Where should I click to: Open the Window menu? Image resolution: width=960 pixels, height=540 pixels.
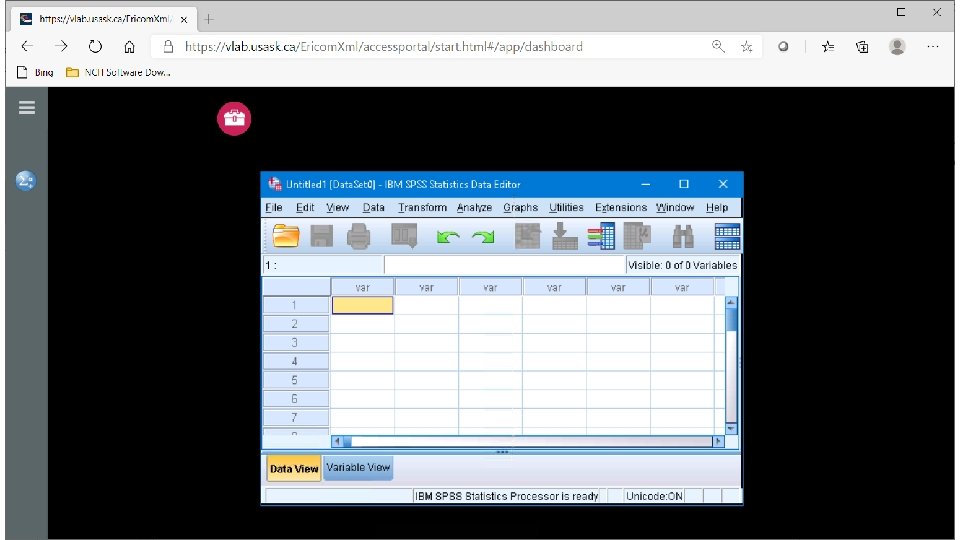click(675, 208)
